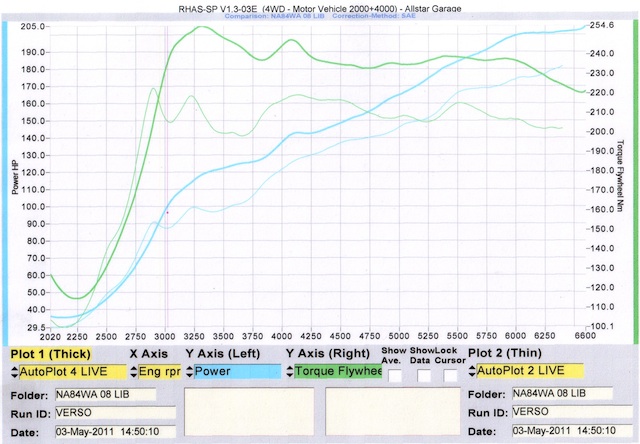This screenshot has height=444, width=640.
Task: Click the Y Axis (Right) heading label
Action: 328,353
